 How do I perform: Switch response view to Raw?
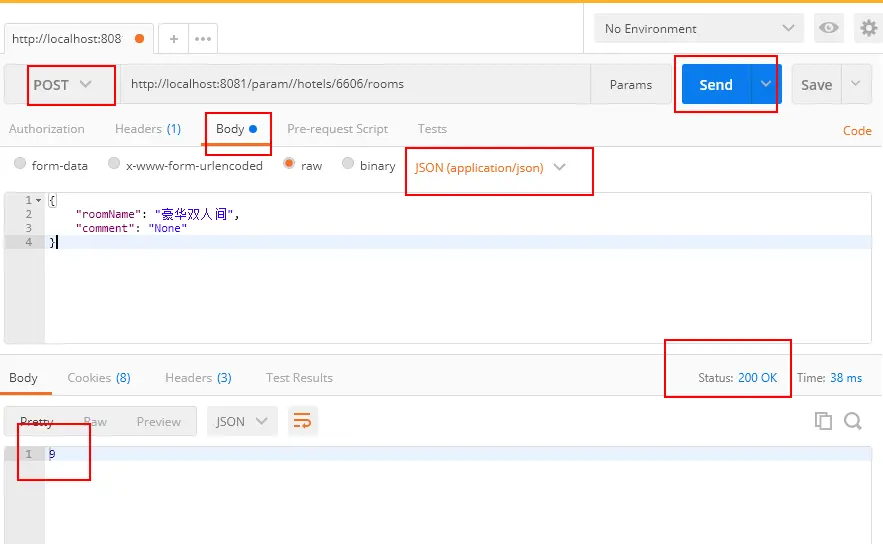click(95, 421)
